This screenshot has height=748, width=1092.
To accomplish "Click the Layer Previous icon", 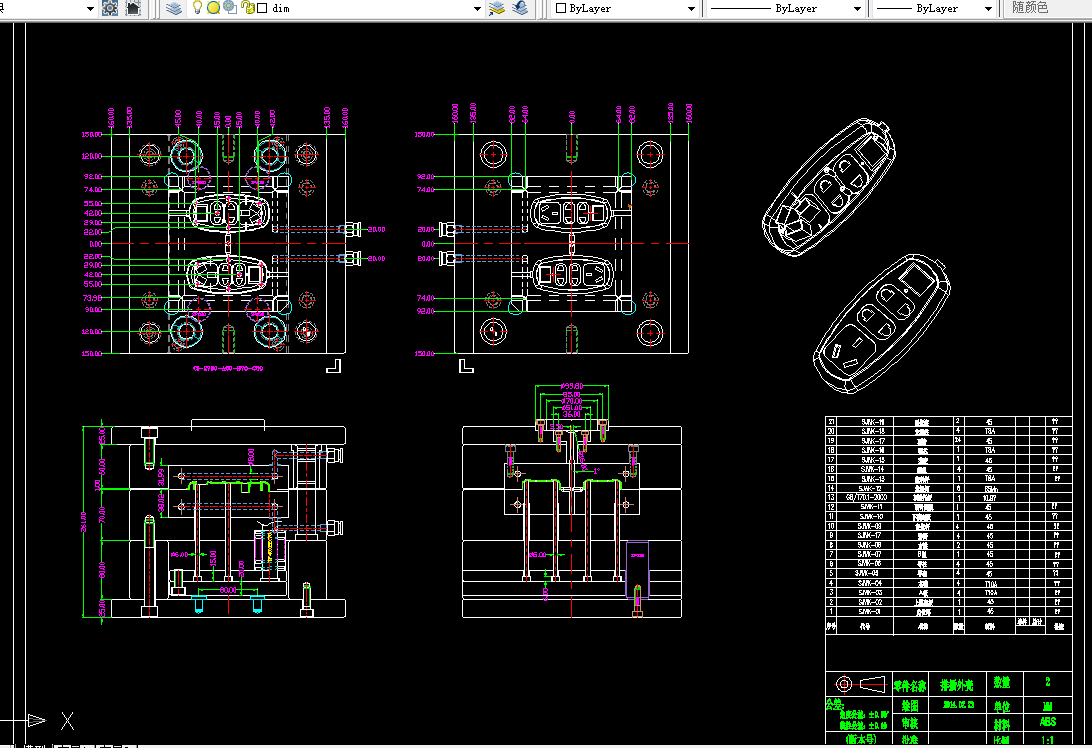I will pyautogui.click(x=520, y=8).
